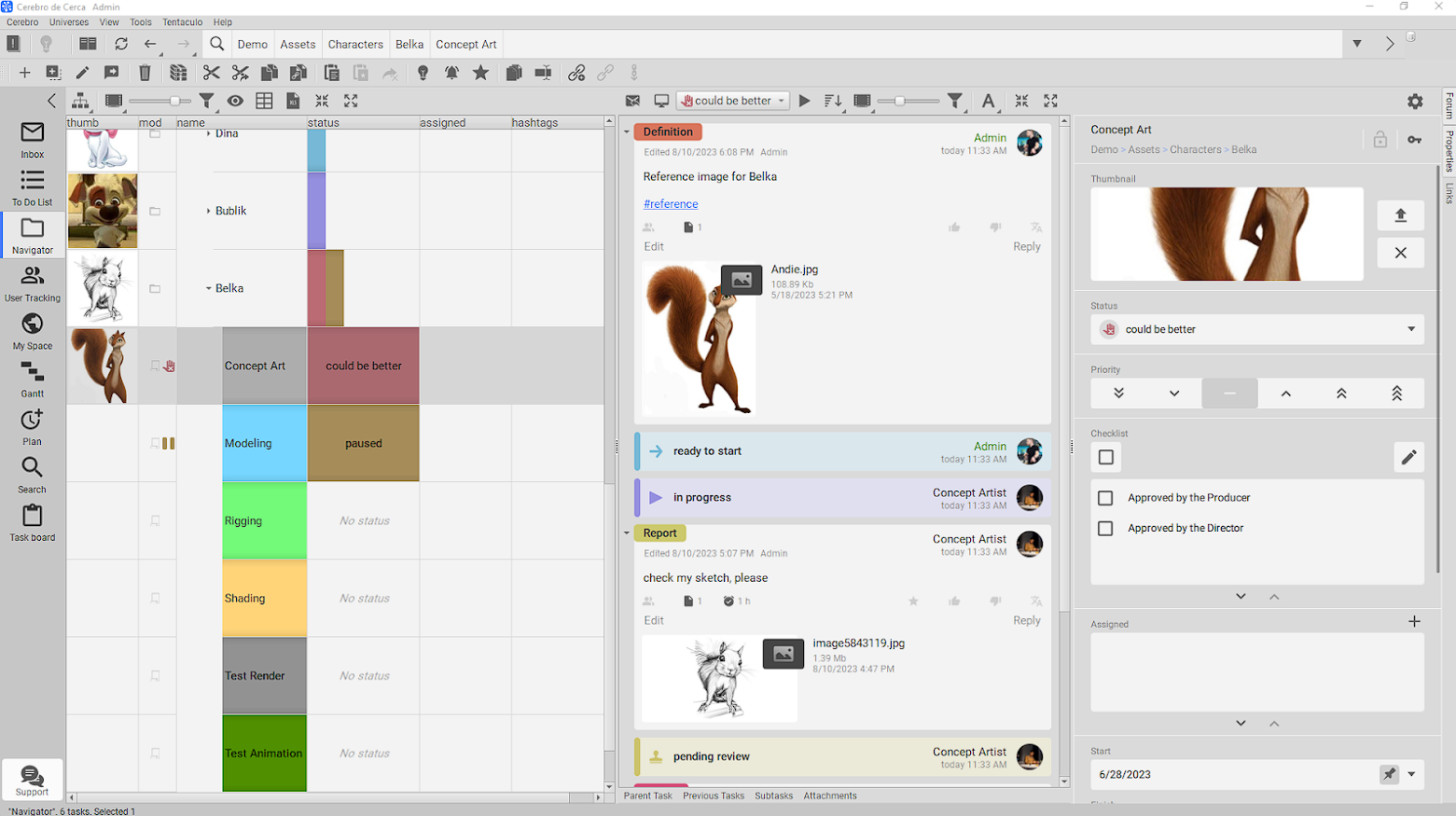
Task: Edit the Report message
Action: (x=654, y=620)
